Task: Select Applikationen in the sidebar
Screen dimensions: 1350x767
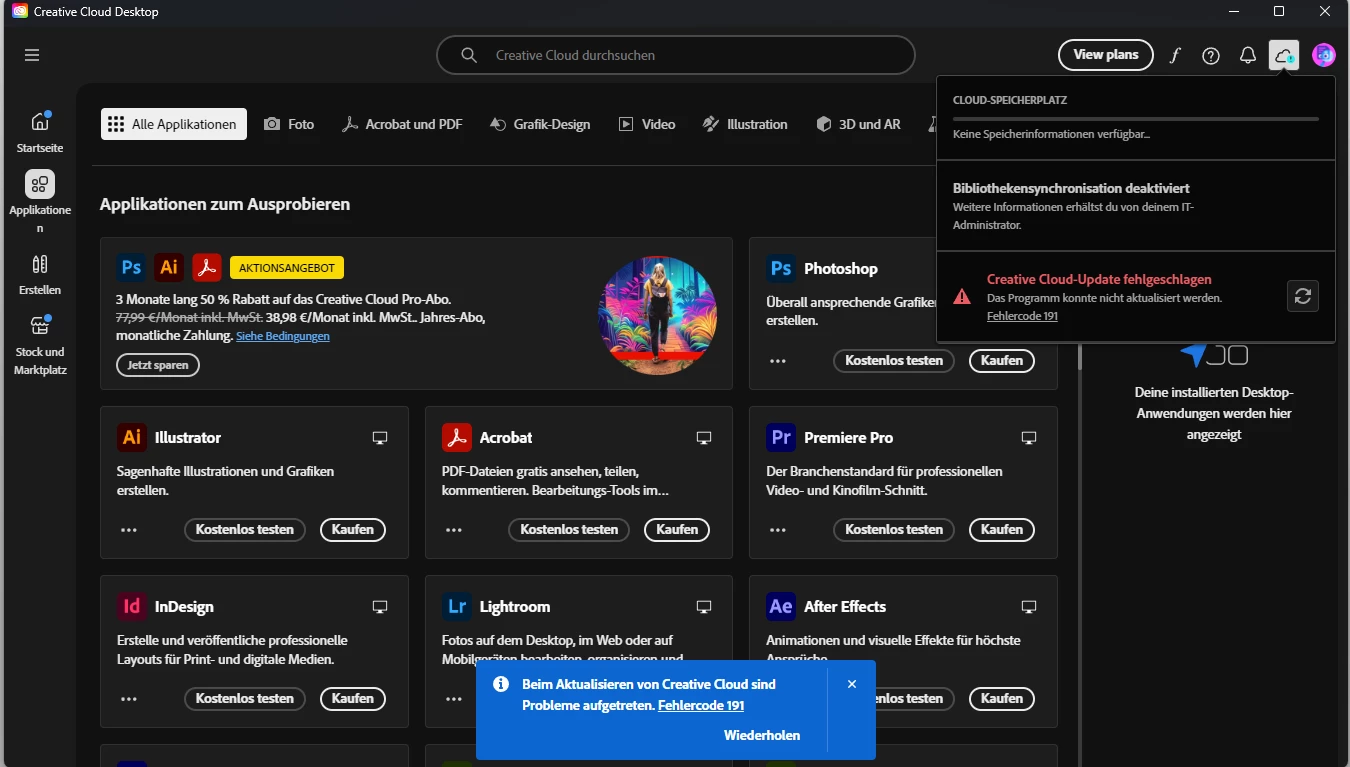Action: coord(40,201)
